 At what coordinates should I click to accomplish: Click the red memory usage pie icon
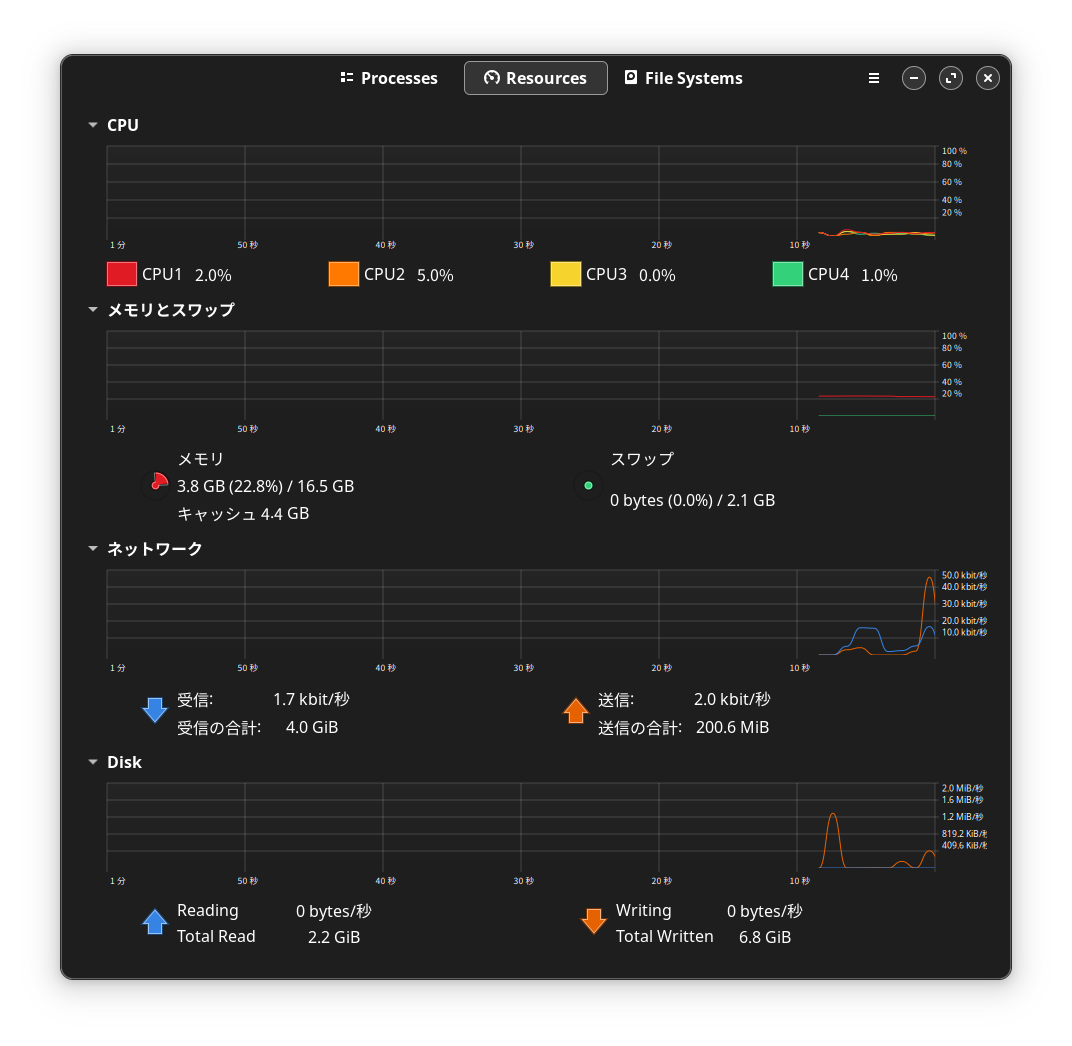(x=157, y=483)
